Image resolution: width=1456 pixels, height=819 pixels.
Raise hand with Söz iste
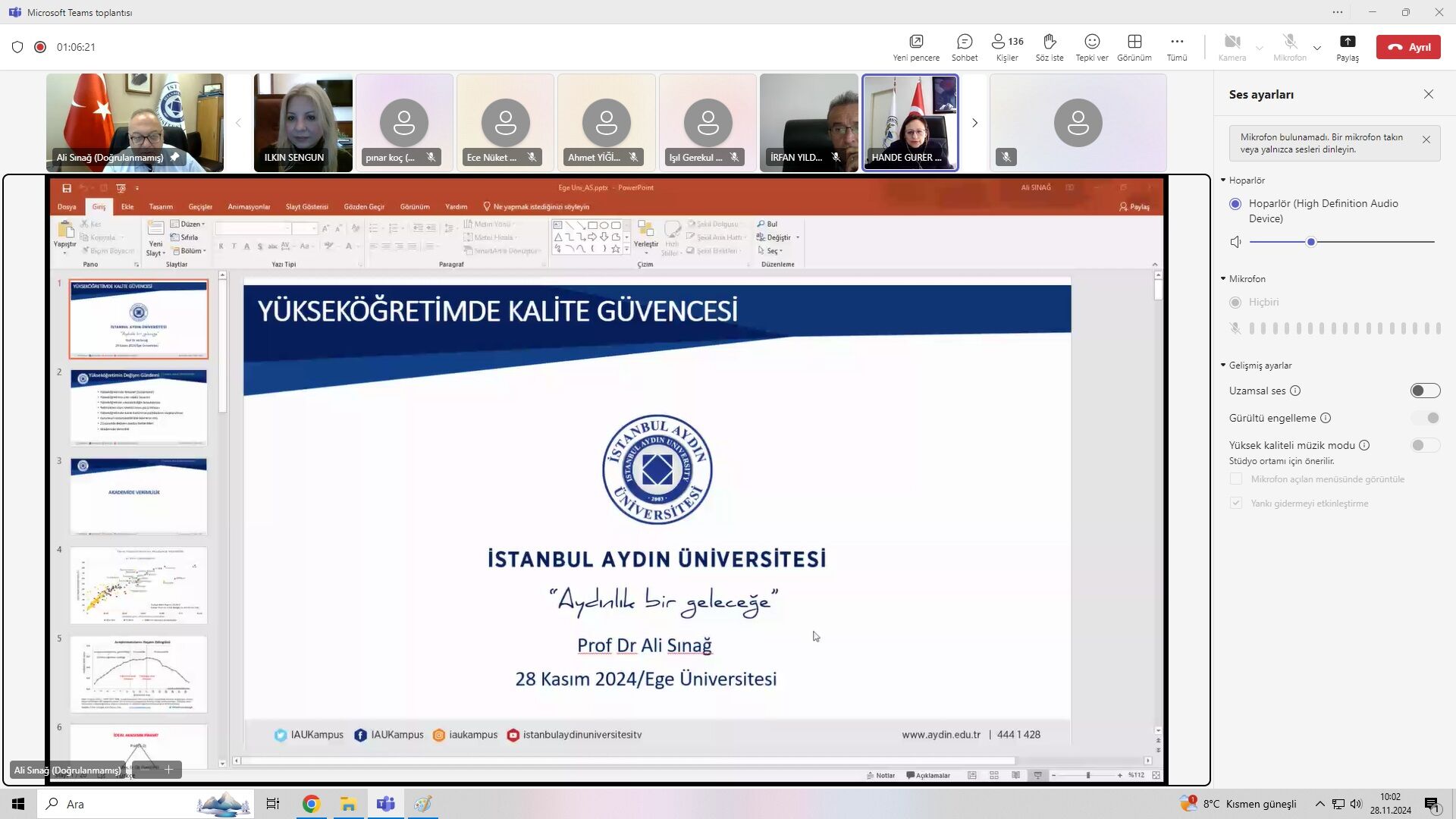(1050, 47)
